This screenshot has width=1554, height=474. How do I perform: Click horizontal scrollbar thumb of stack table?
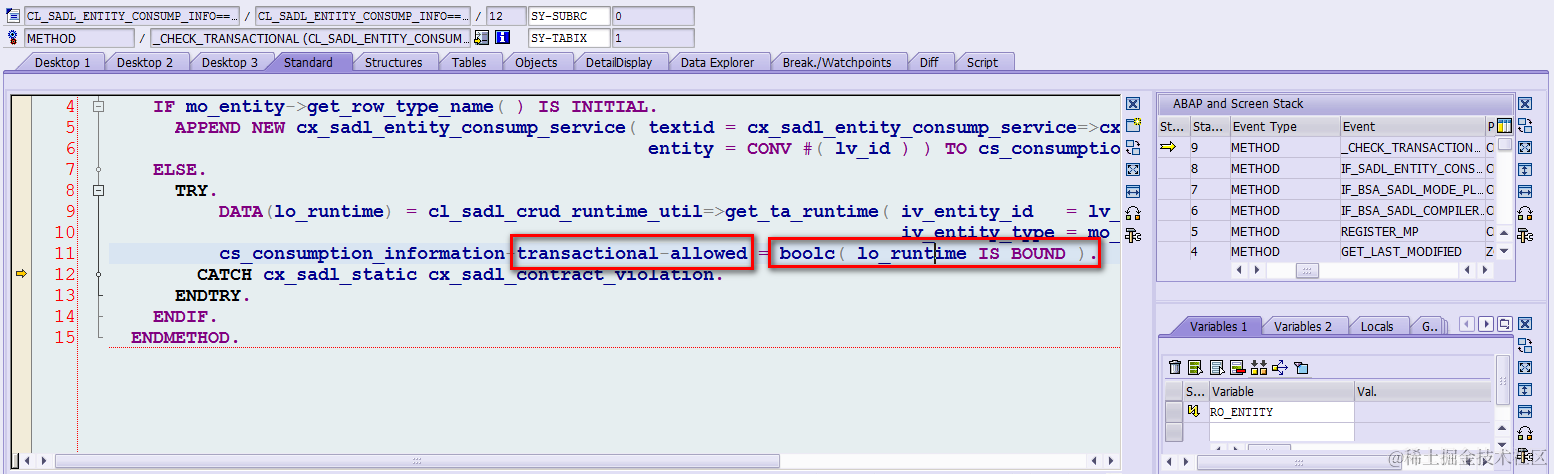pos(1307,271)
